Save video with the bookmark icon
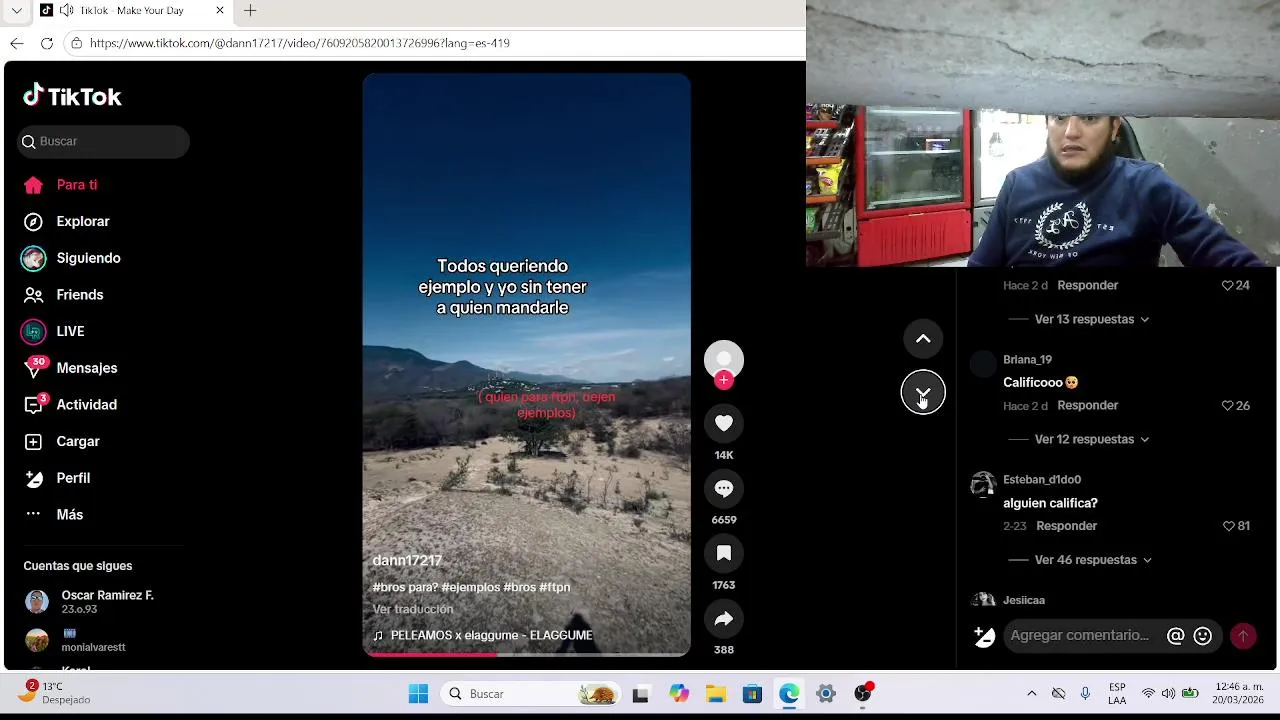The height and width of the screenshot is (720, 1280). [x=724, y=554]
